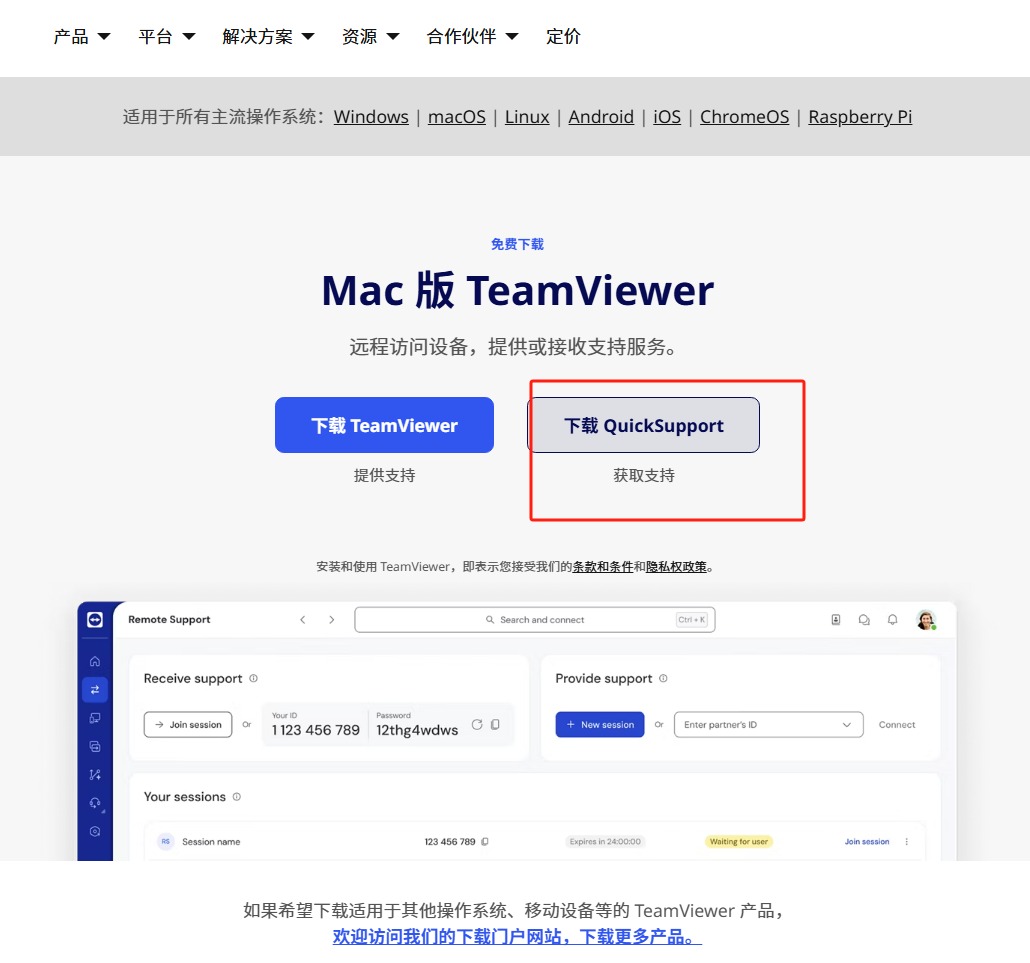This screenshot has width=1030, height=963.
Task: Click the password value 12thg4wdws
Action: pyautogui.click(x=417, y=730)
